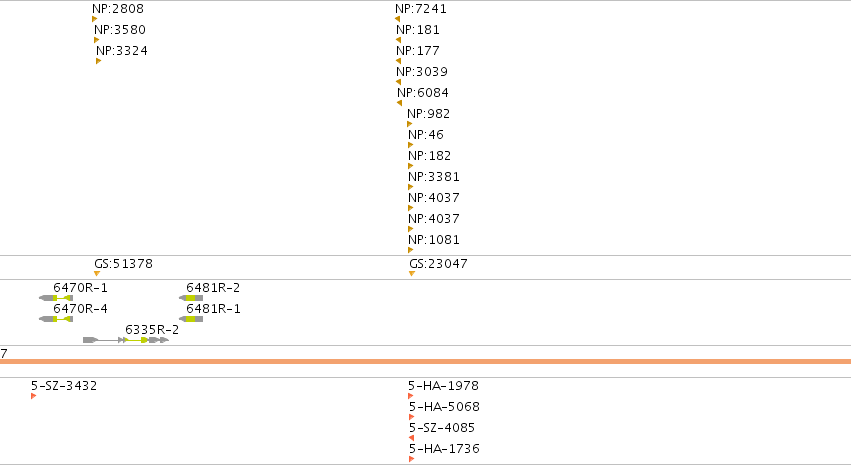Select the 5-SZ-4085 feature label
This screenshot has width=851, height=465.
442,428
